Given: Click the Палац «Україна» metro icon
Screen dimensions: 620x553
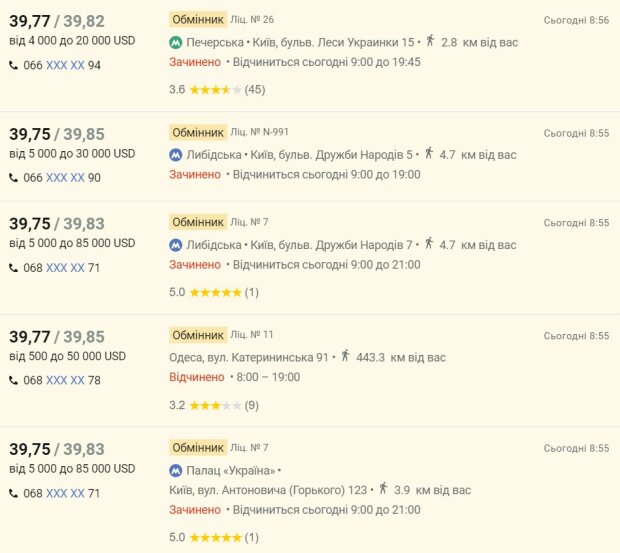Looking at the screenshot, I should (176, 470).
